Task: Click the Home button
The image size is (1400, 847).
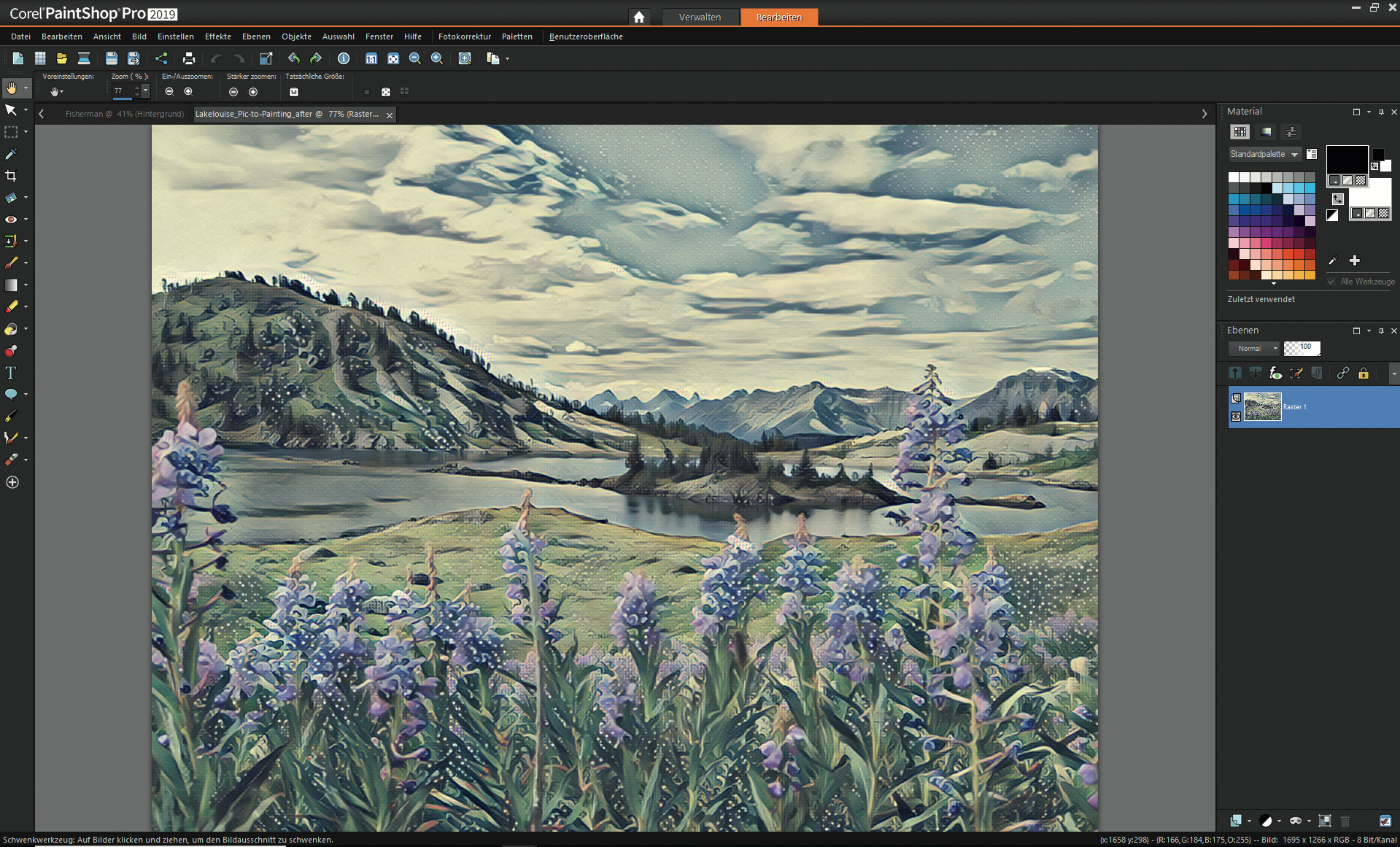Action: pyautogui.click(x=639, y=17)
